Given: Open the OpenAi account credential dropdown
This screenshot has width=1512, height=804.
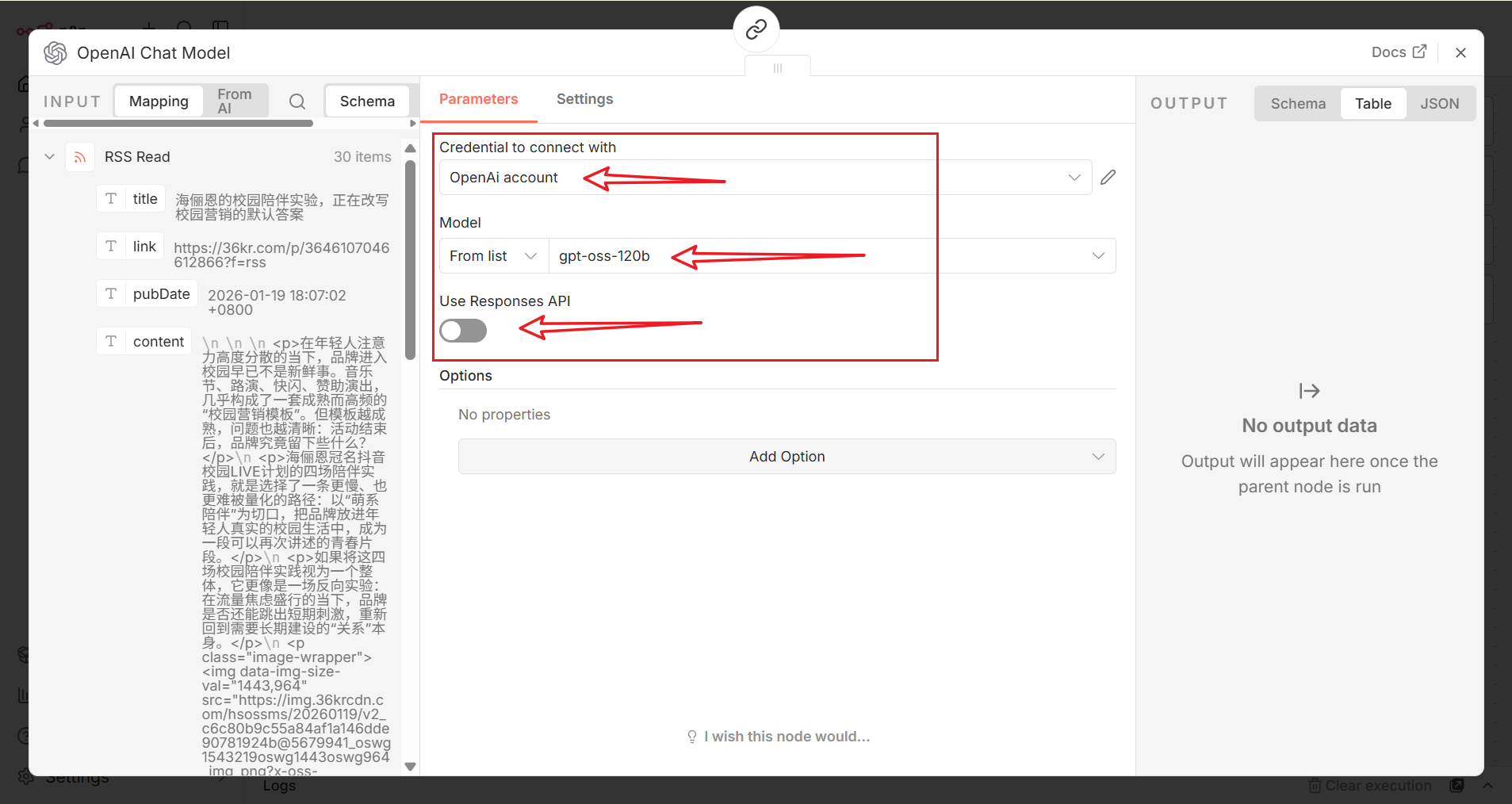Looking at the screenshot, I should coord(765,178).
